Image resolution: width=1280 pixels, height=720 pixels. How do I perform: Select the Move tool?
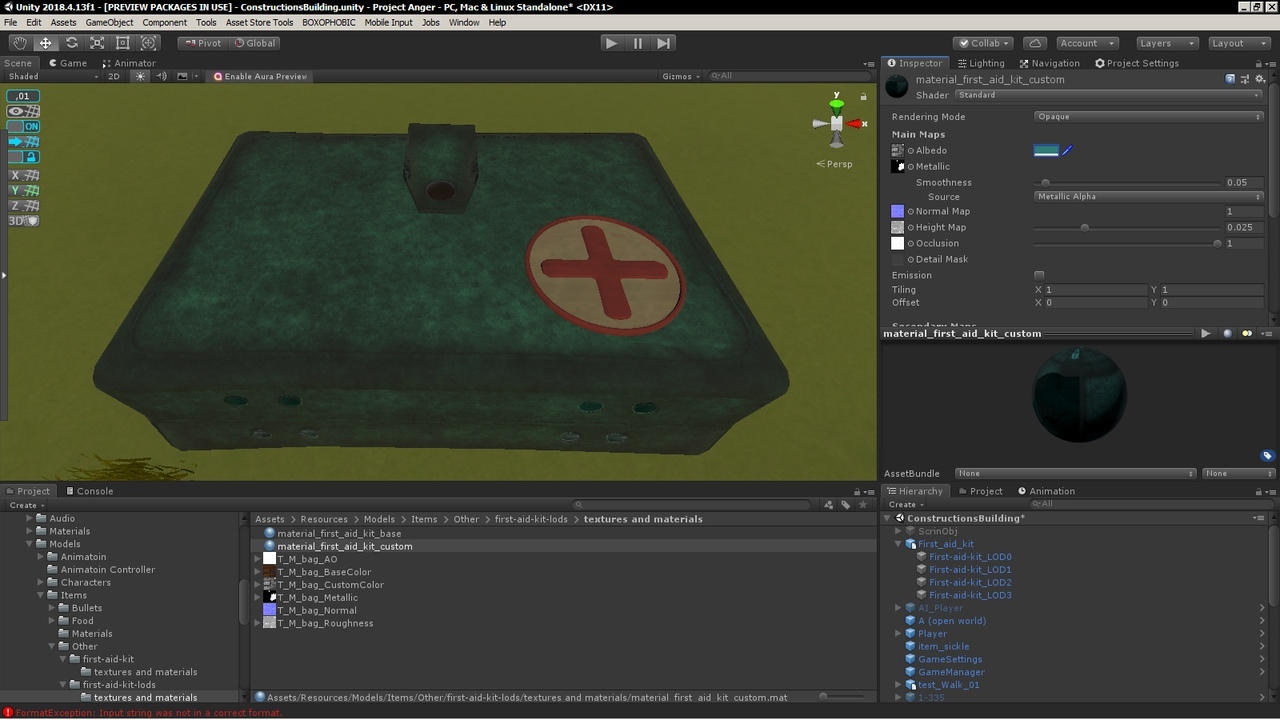[45, 43]
